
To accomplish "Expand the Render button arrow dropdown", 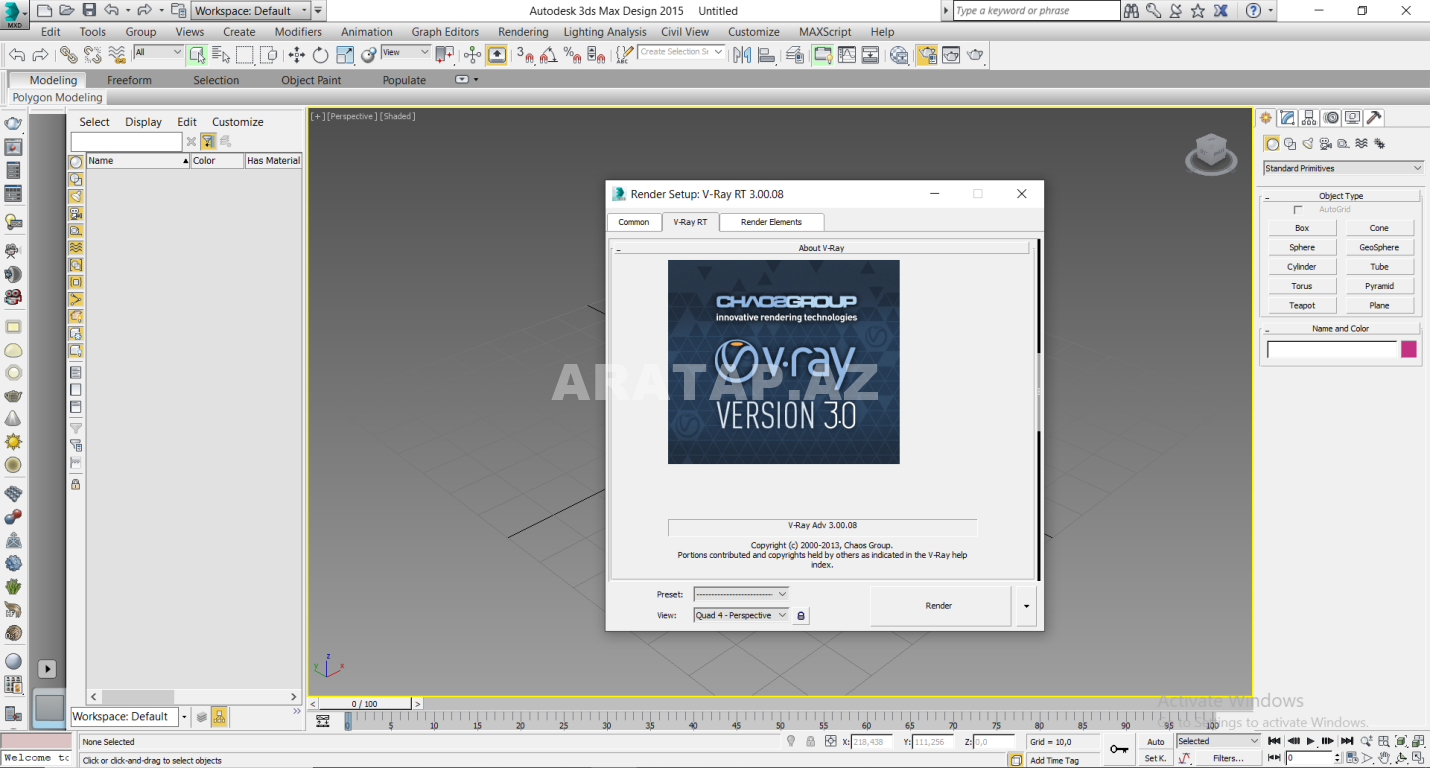I will pyautogui.click(x=1026, y=606).
